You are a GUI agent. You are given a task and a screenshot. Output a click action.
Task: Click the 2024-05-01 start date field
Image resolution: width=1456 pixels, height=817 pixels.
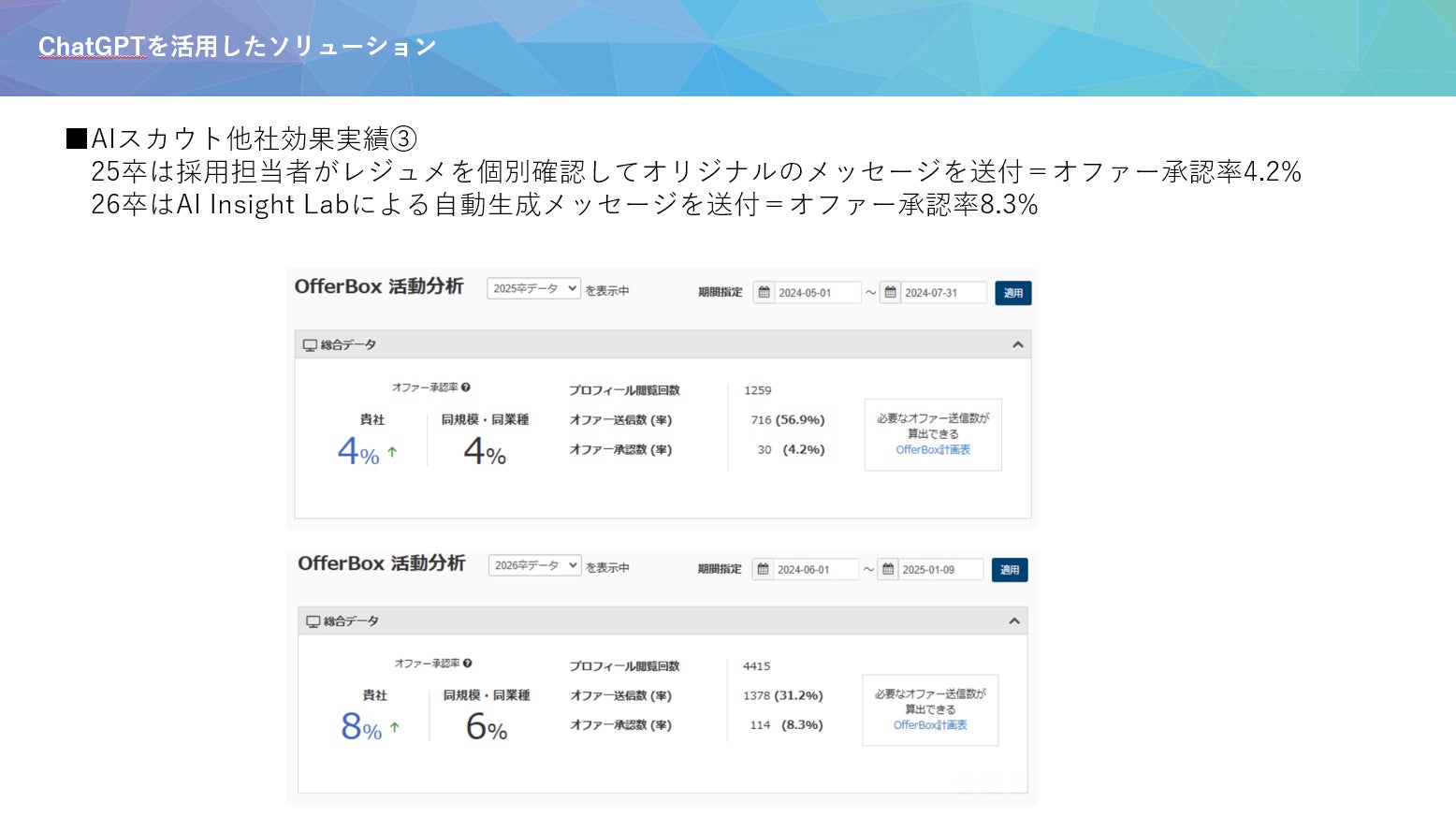[817, 293]
